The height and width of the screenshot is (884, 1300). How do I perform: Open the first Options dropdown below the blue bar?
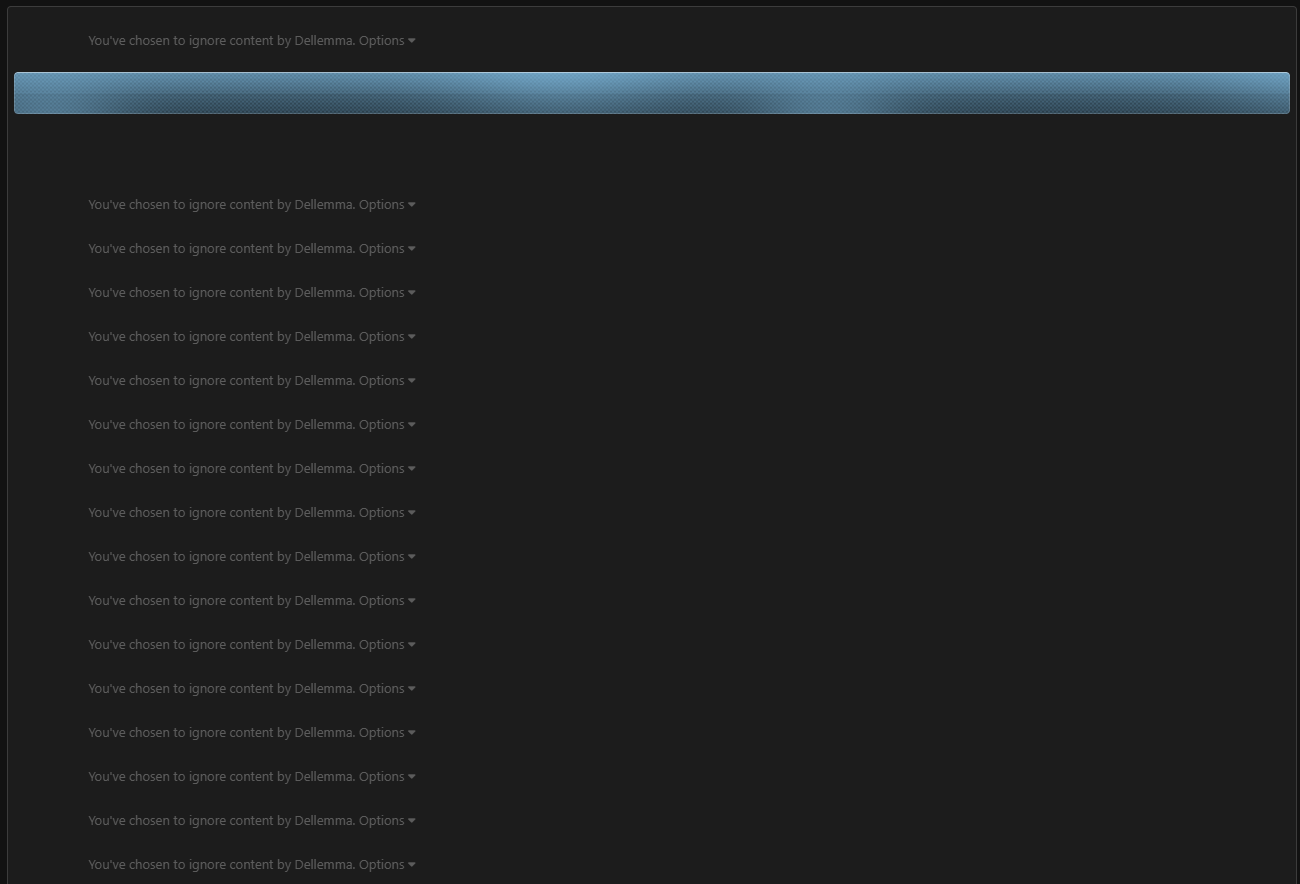pyautogui.click(x=387, y=205)
